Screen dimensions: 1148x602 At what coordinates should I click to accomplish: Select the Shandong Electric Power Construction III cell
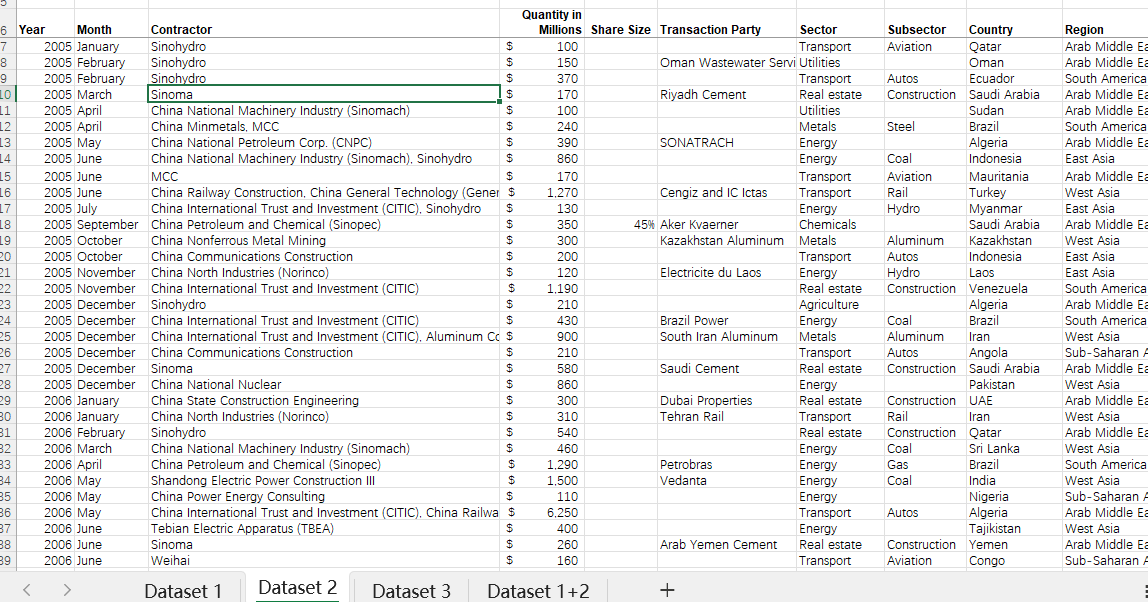pos(324,480)
